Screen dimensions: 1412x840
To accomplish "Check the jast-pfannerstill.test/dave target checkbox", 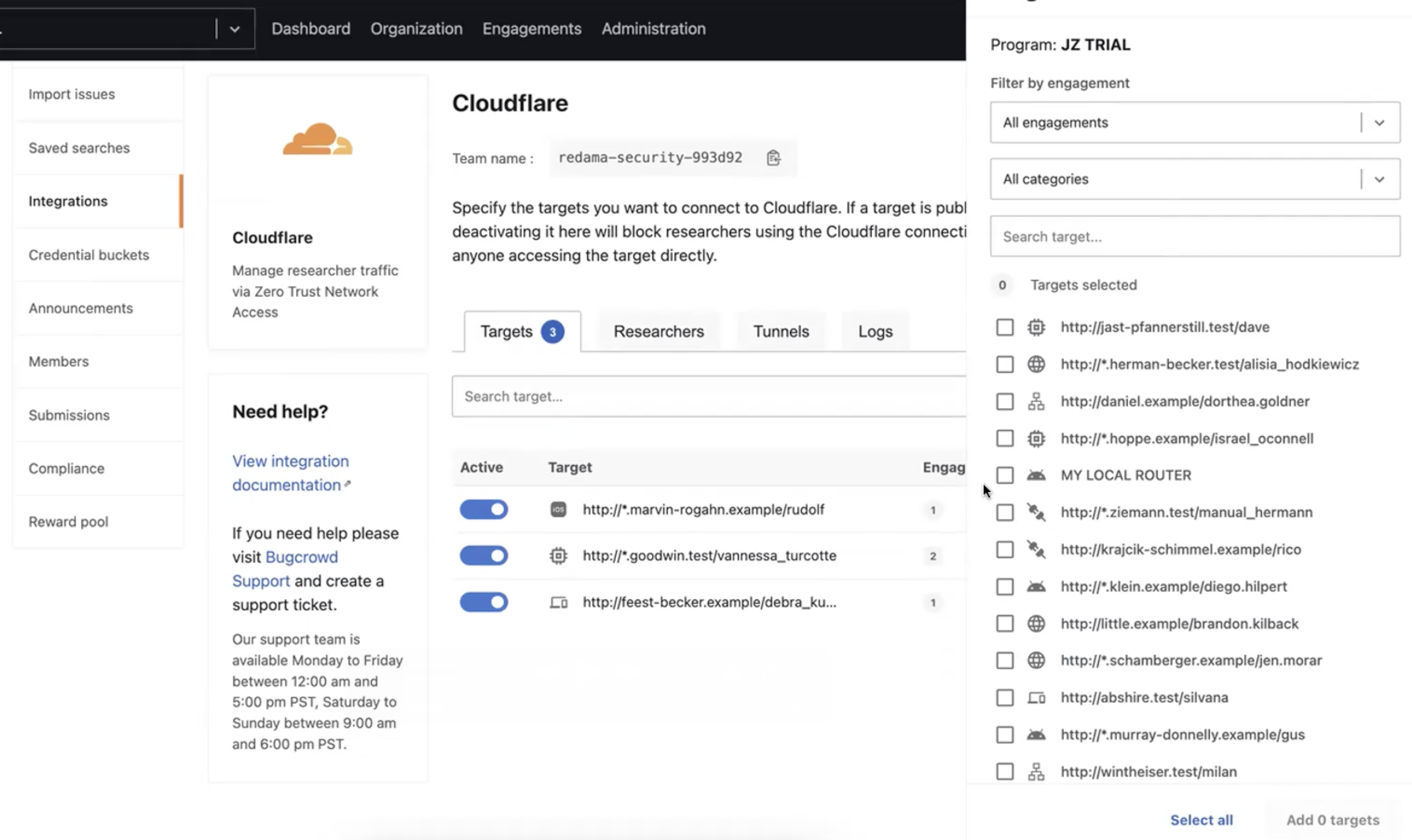I will [1004, 327].
